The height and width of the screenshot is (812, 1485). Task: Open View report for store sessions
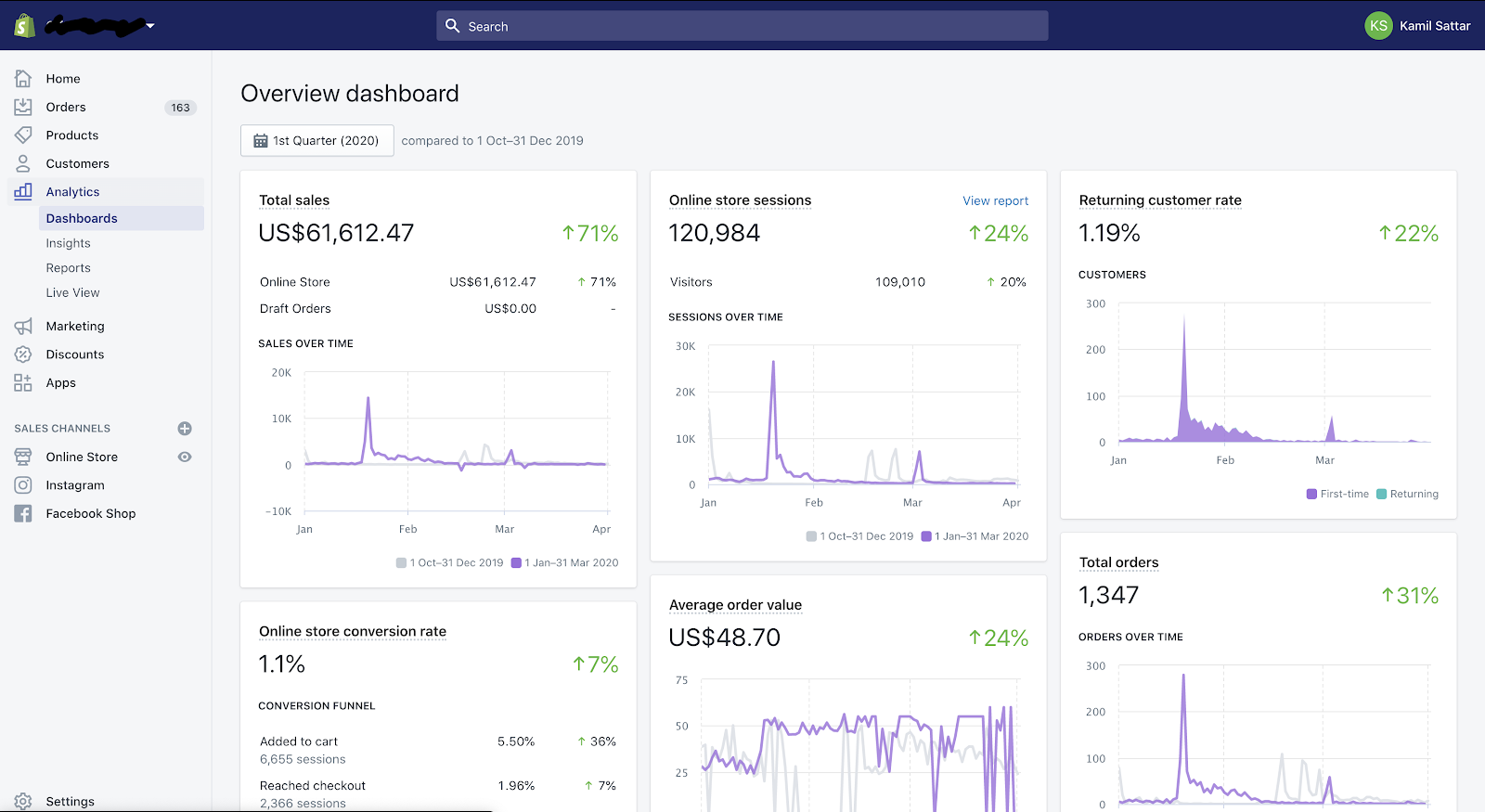coord(995,200)
